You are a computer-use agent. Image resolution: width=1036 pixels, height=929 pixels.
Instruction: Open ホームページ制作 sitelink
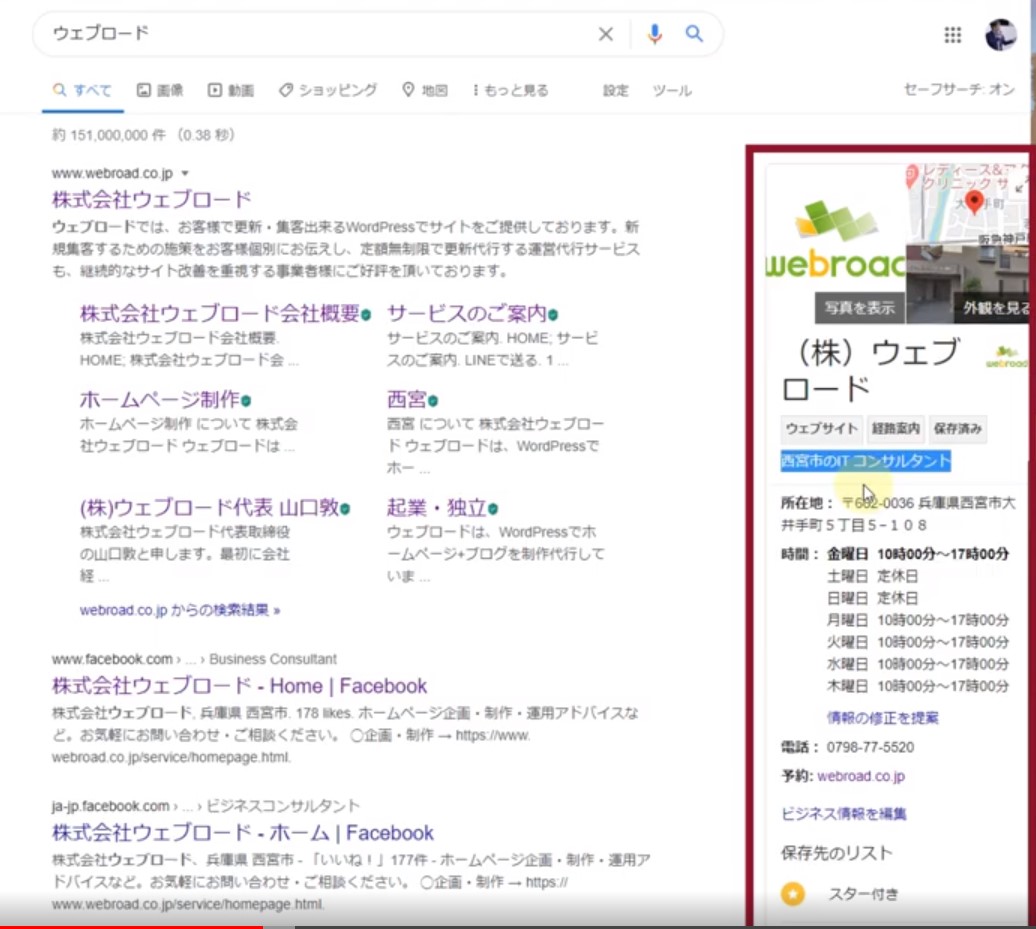159,399
